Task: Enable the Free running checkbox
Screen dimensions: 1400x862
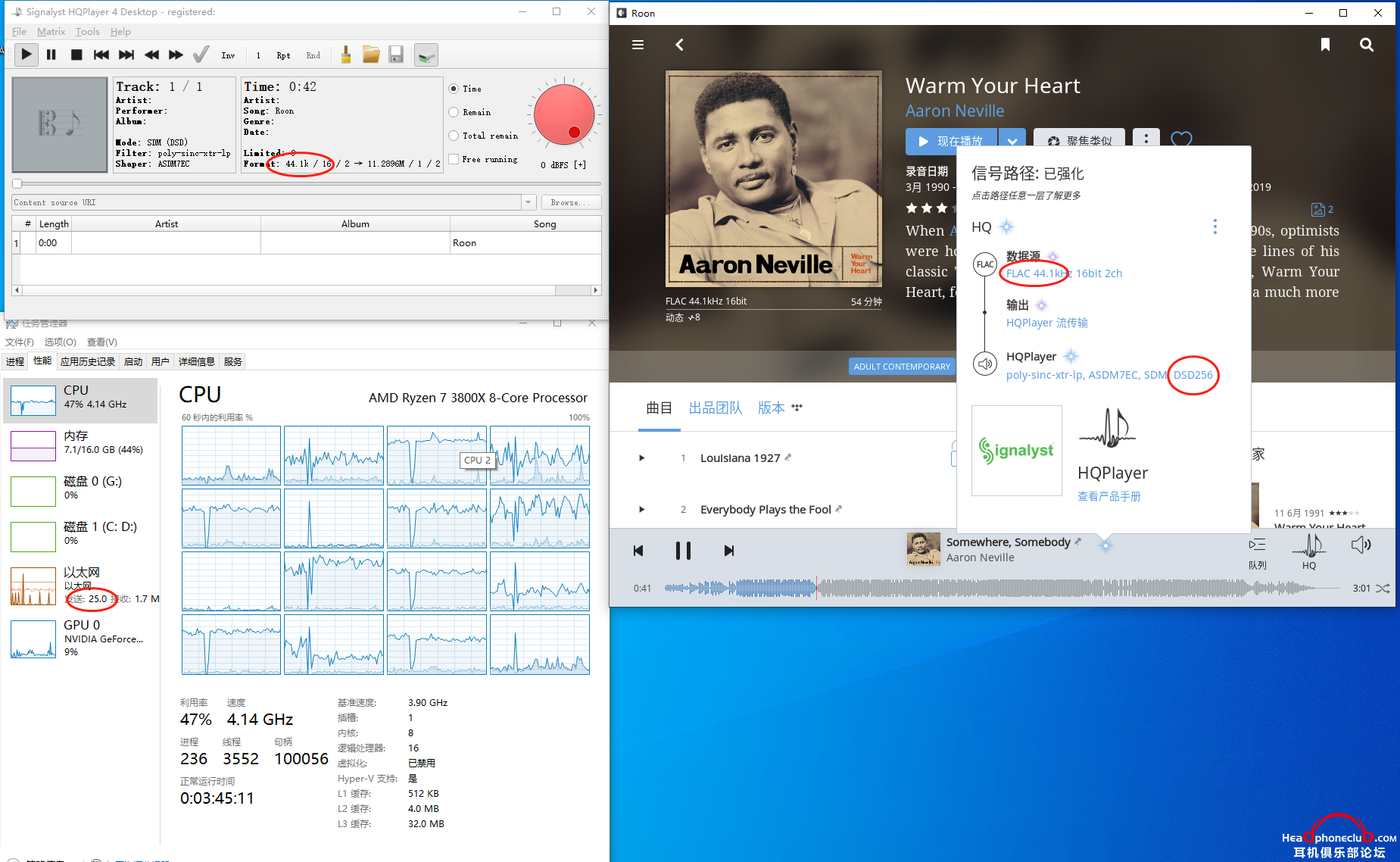Action: (x=454, y=159)
